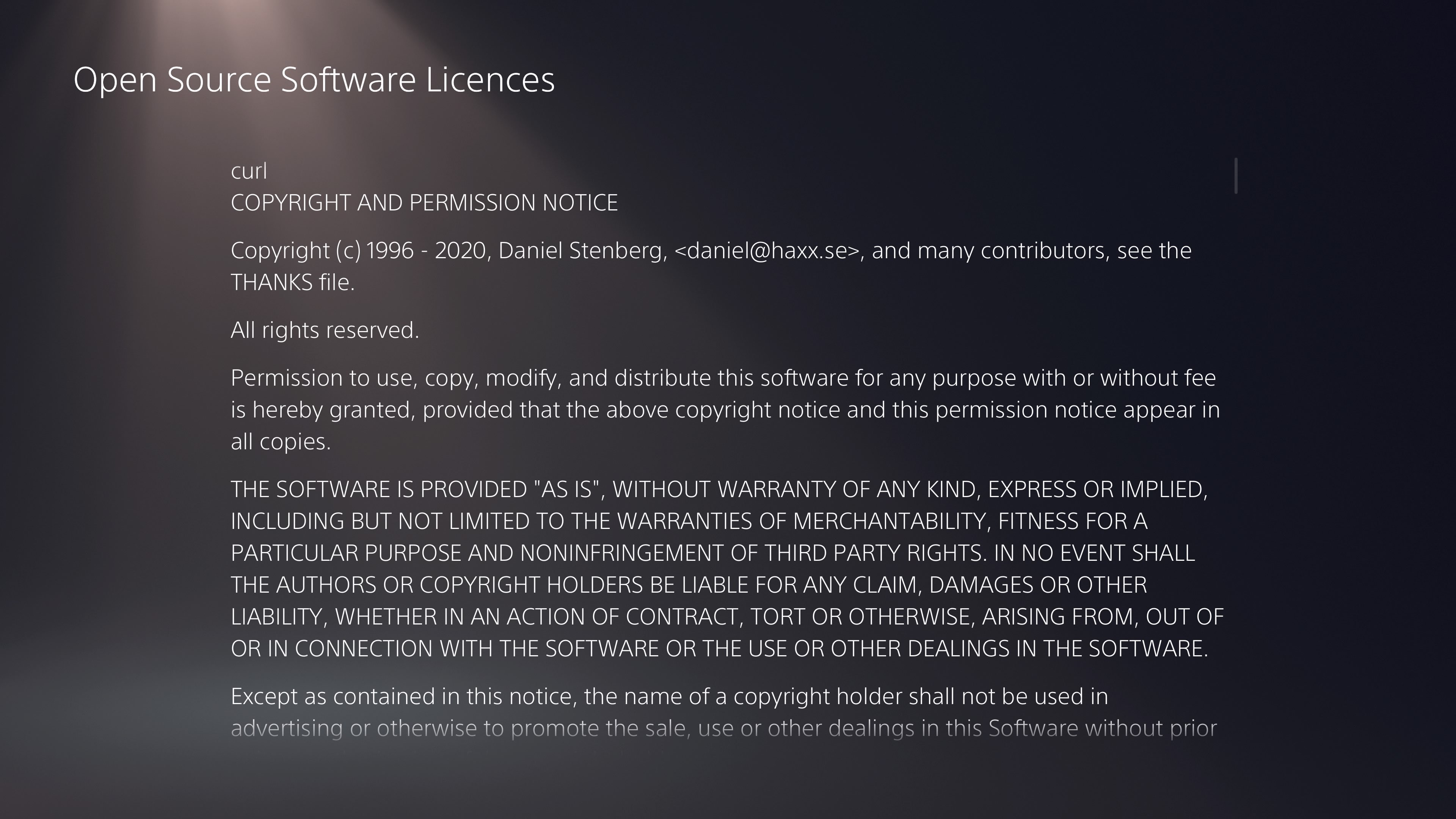Screen dimensions: 1456x819
Task: Click the Except as contained in this notice line
Action: point(669,697)
